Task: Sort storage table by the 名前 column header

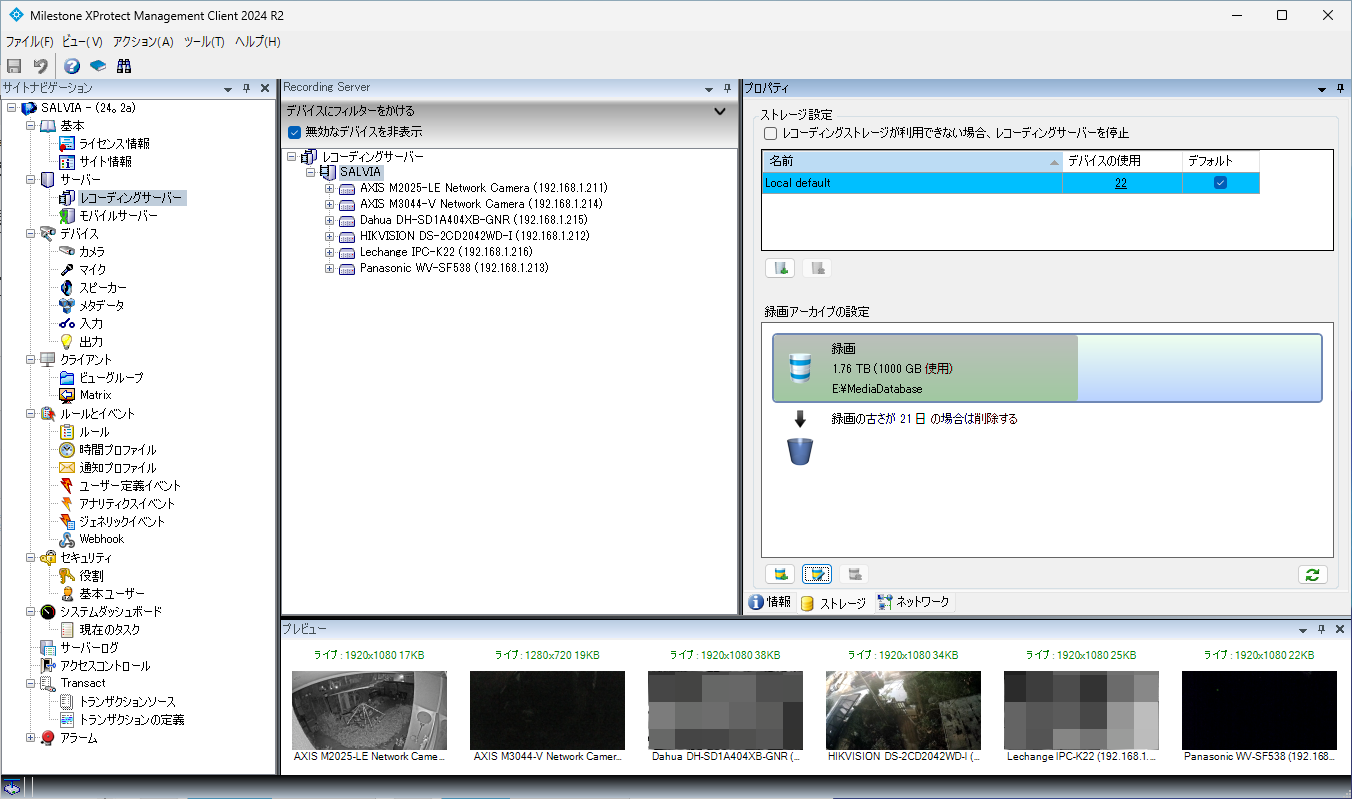Action: (912, 161)
